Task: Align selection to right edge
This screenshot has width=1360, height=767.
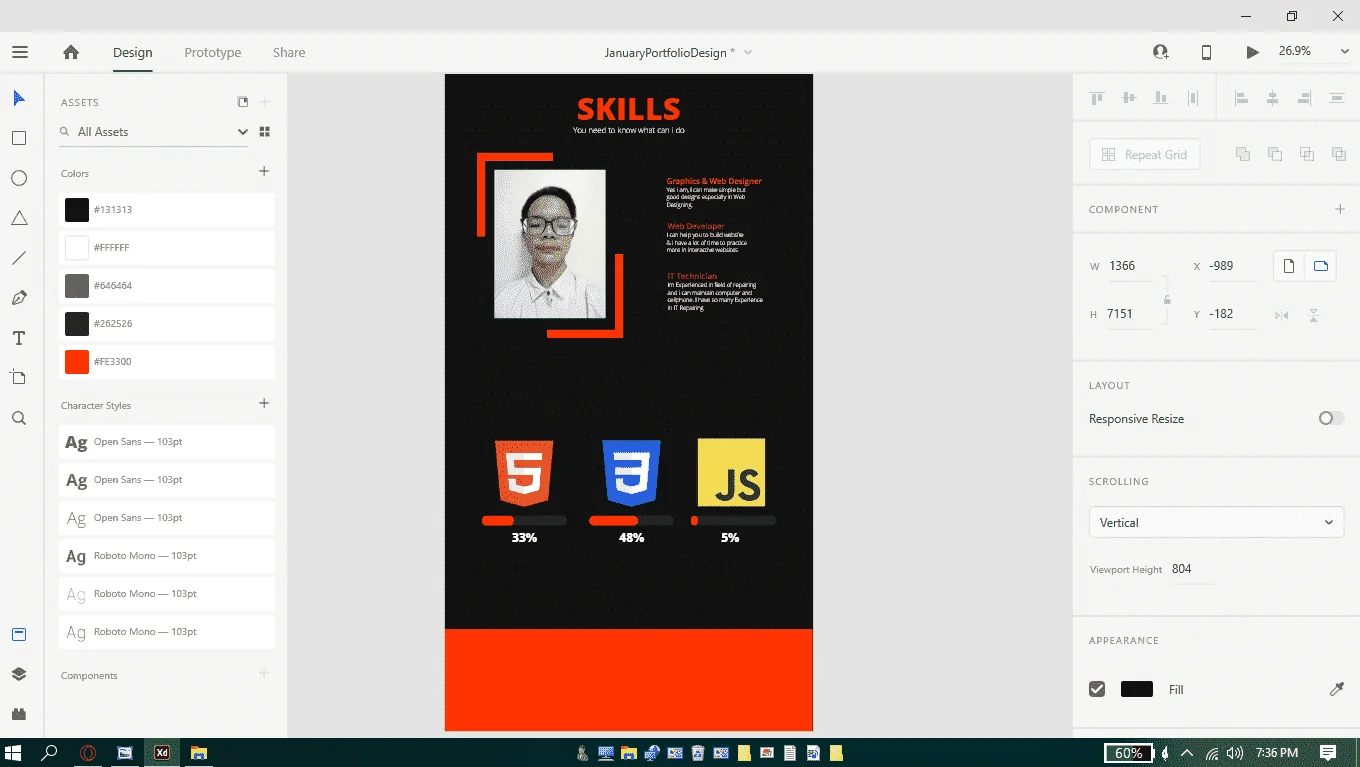Action: 1305,98
